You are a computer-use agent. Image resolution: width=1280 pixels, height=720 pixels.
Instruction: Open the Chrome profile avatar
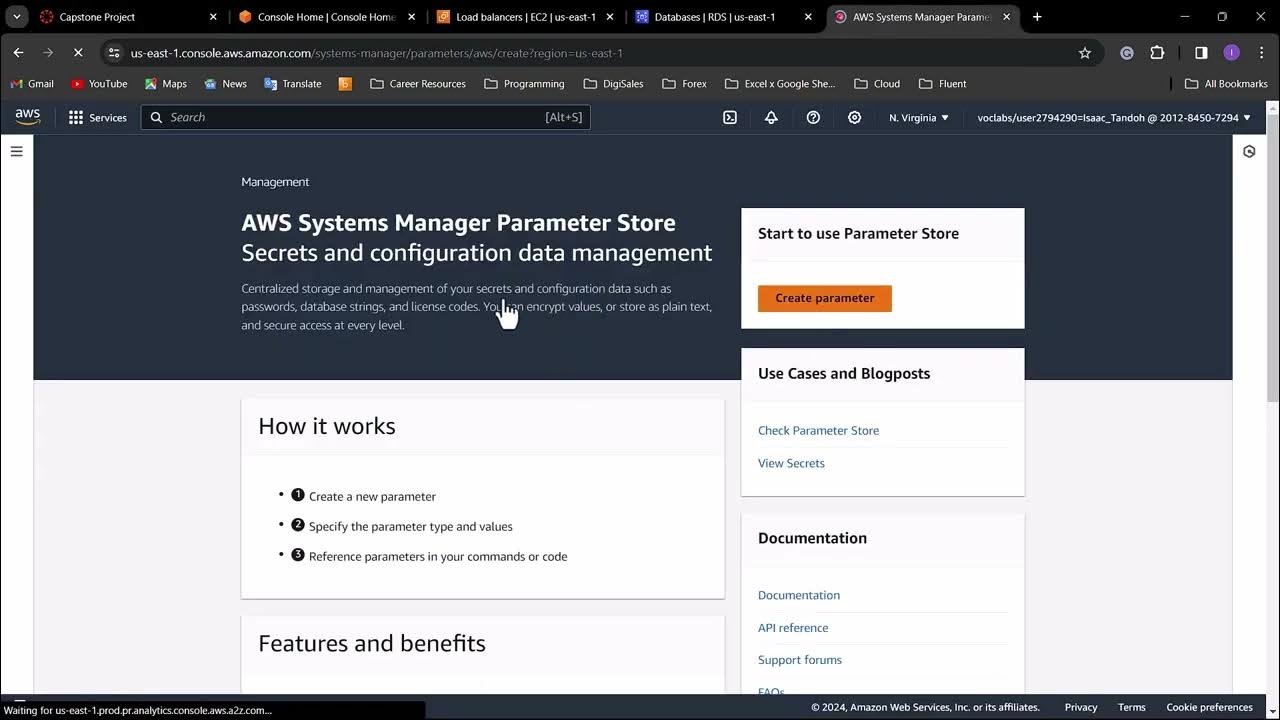click(1231, 52)
